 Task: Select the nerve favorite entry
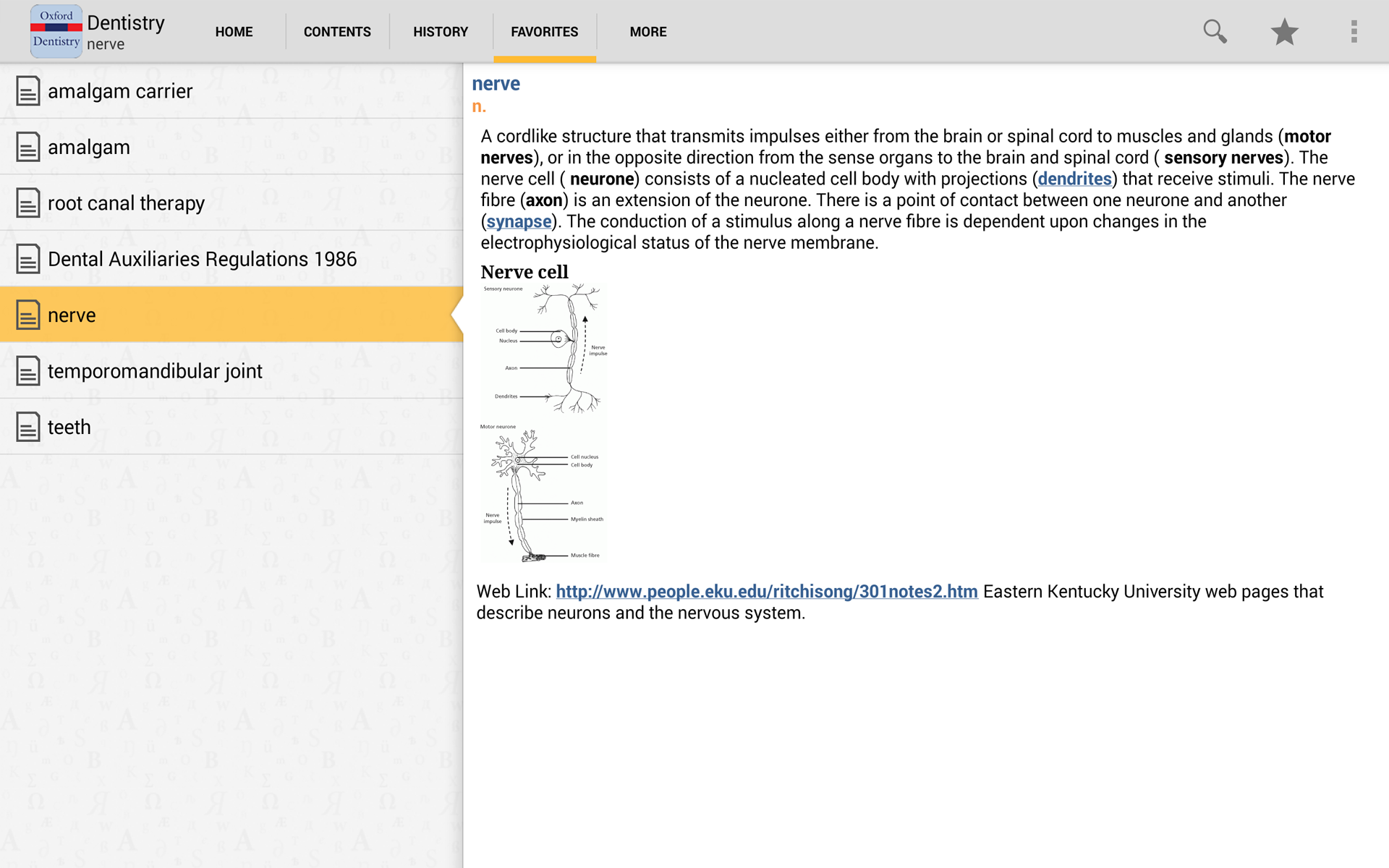click(231, 315)
